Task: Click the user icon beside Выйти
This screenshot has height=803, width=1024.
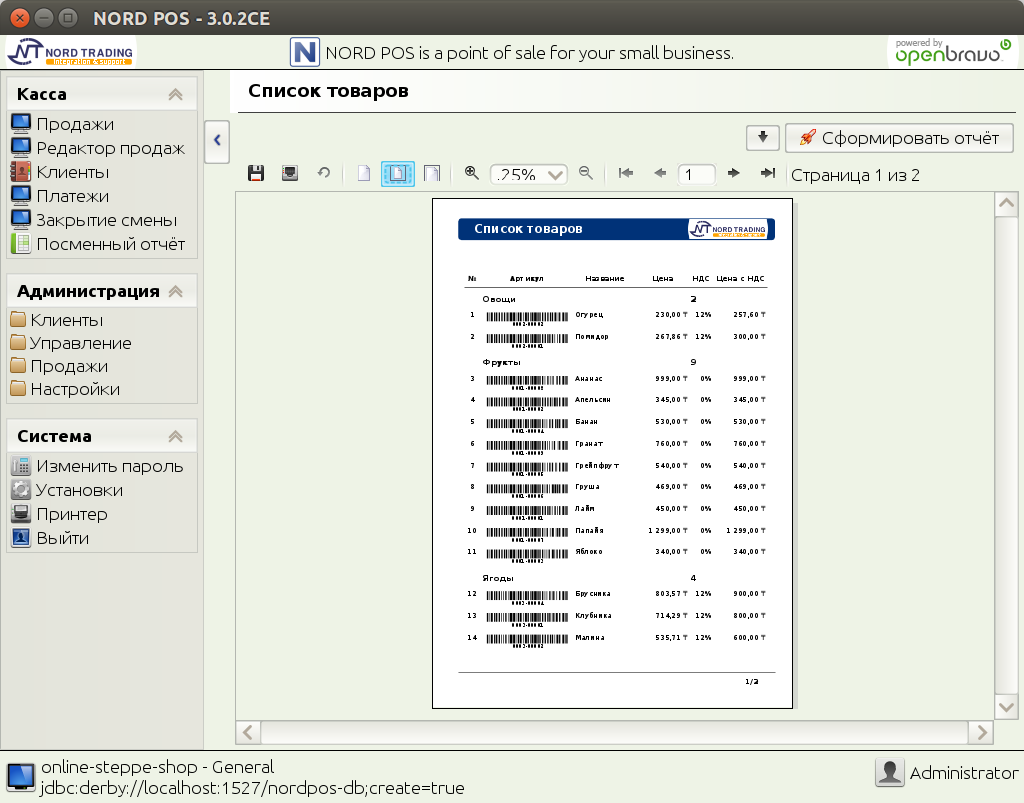Action: point(21,538)
